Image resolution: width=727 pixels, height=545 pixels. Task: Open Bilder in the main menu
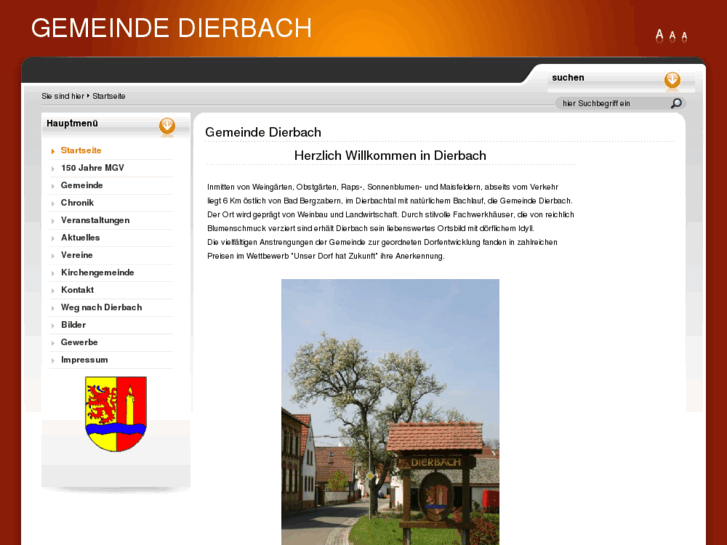click(73, 325)
